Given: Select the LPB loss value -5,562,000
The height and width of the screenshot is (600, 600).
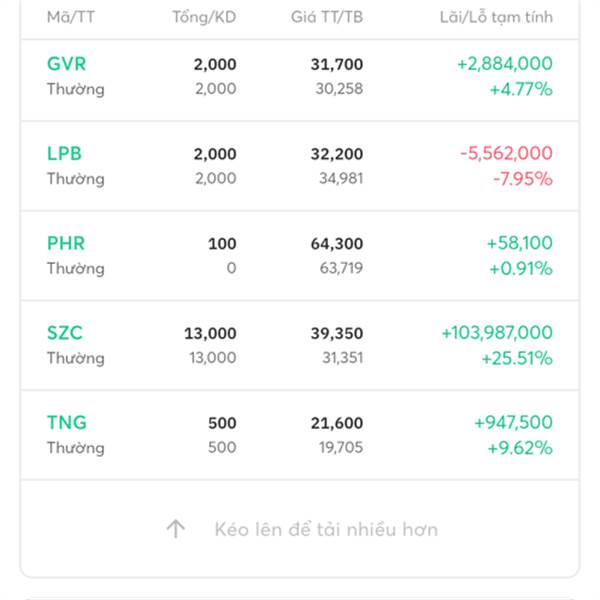Looking at the screenshot, I should [x=507, y=153].
